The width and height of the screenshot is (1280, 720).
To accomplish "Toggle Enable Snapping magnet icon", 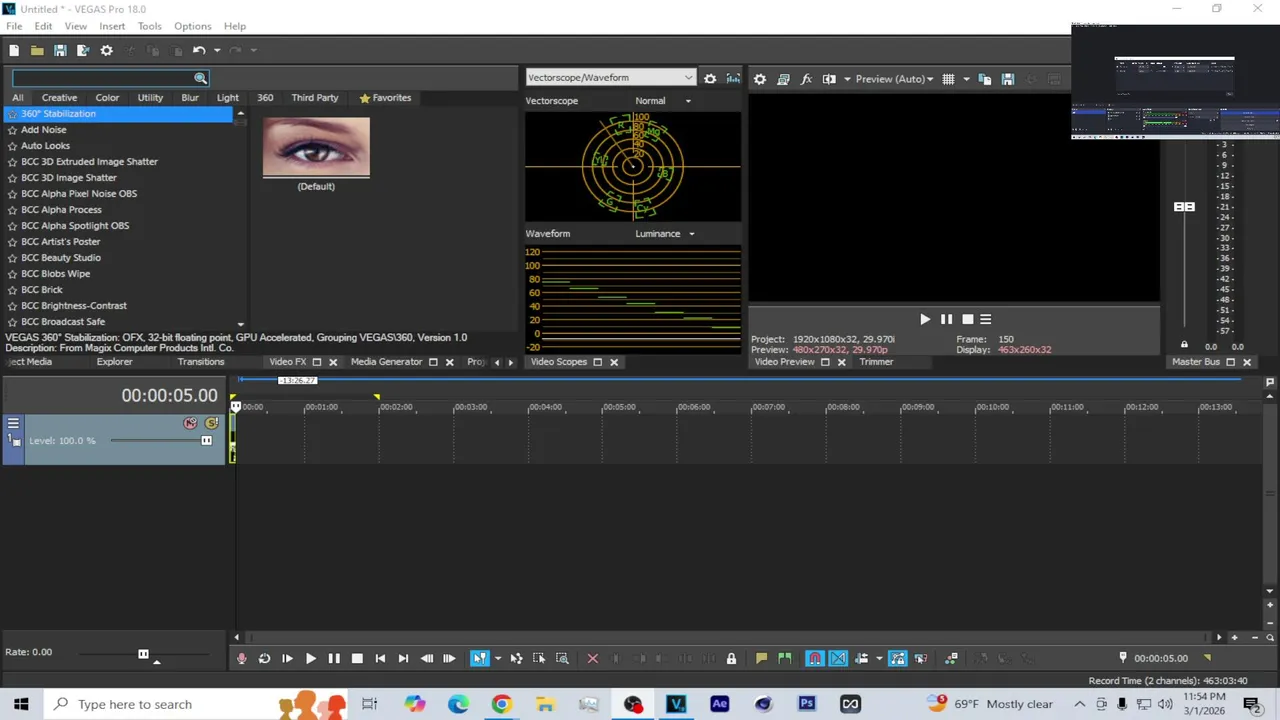I will click(815, 658).
